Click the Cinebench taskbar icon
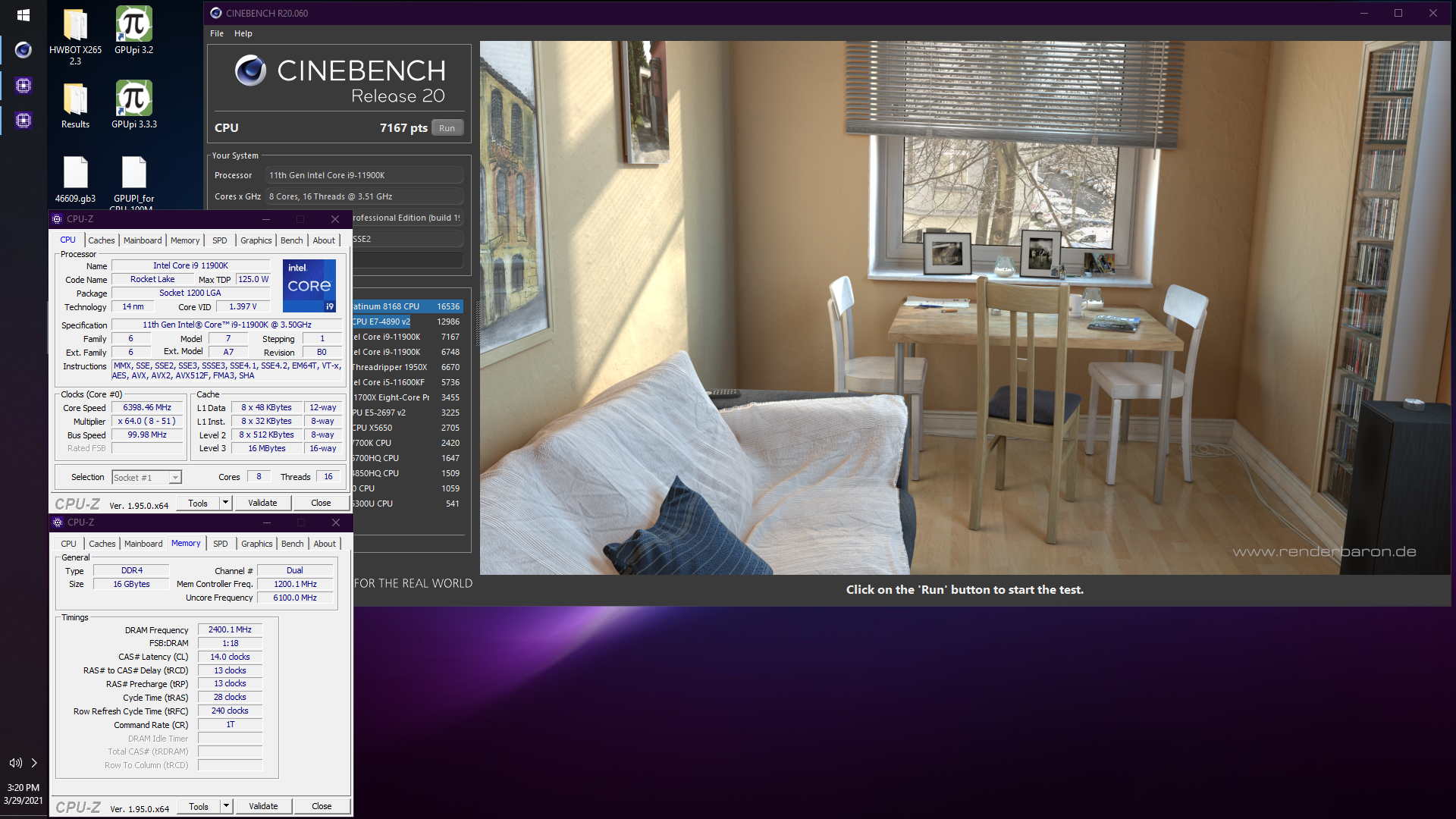Image resolution: width=1456 pixels, height=819 pixels. pyautogui.click(x=24, y=50)
